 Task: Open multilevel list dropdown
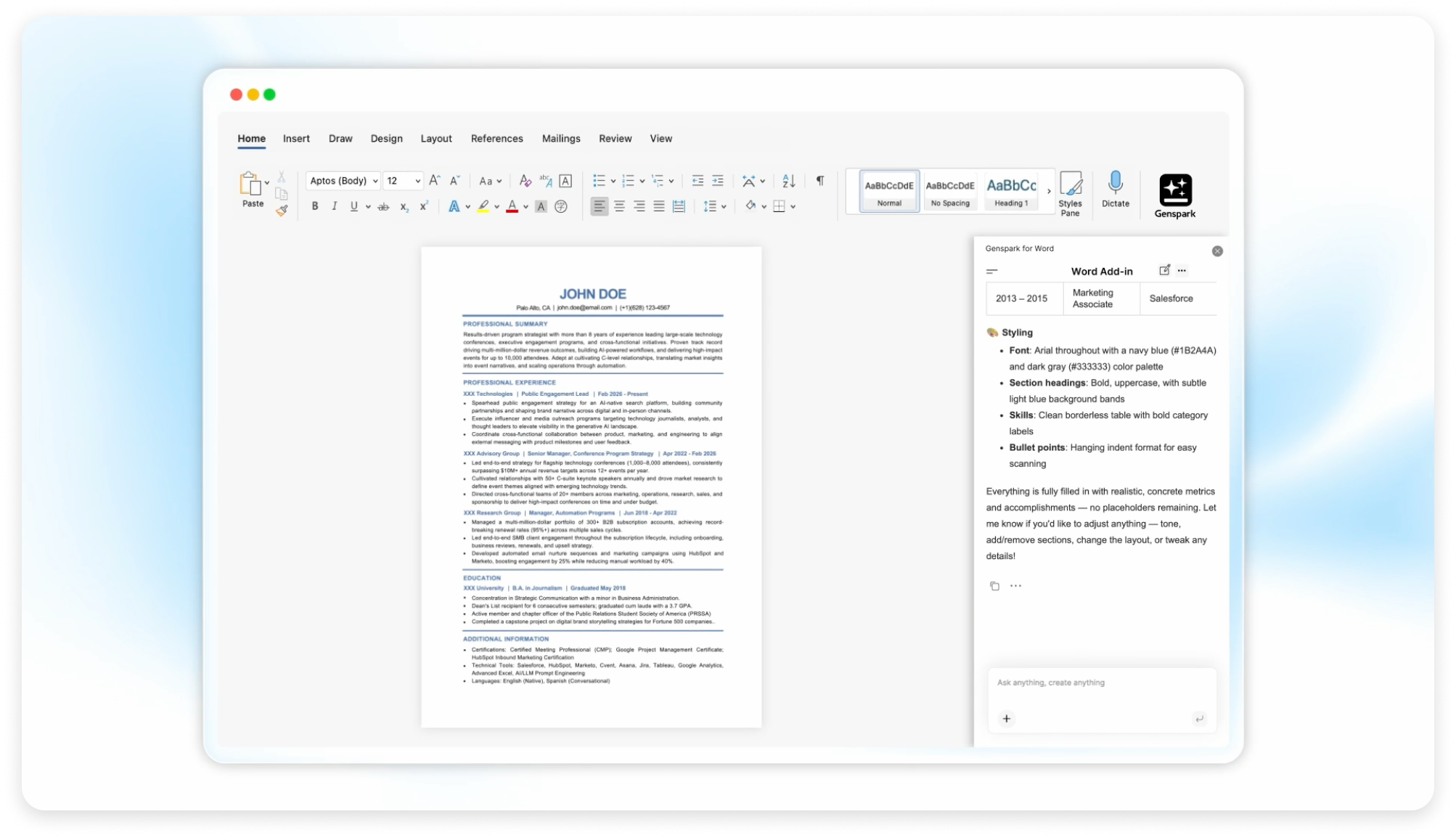[671, 182]
